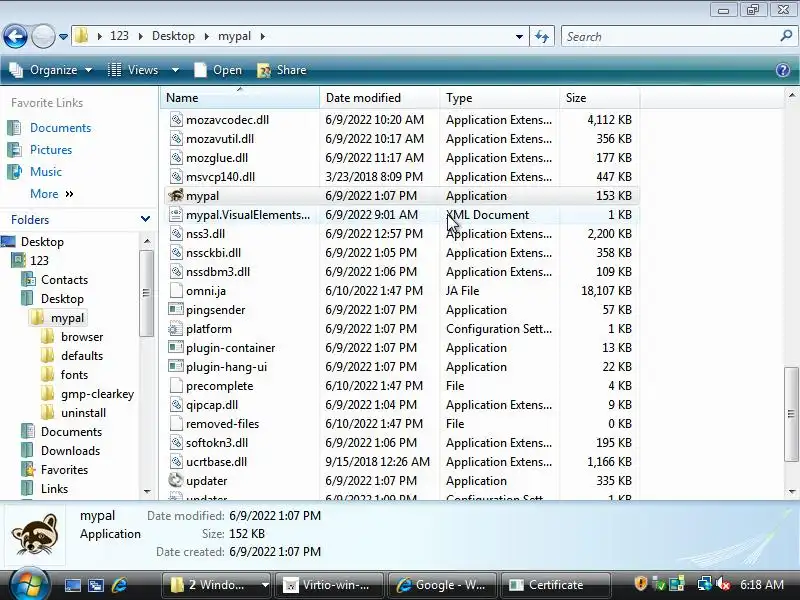Open the Pictures favorite link

click(51, 149)
